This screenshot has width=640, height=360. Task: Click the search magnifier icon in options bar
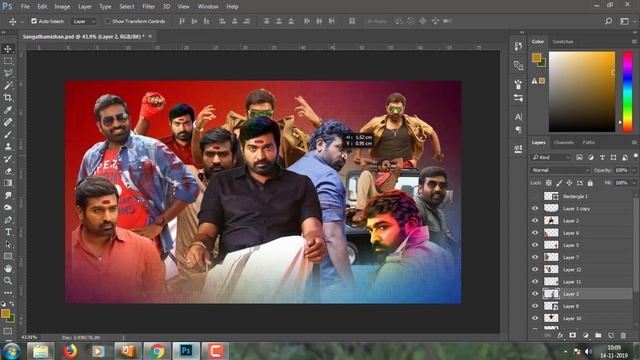click(608, 21)
